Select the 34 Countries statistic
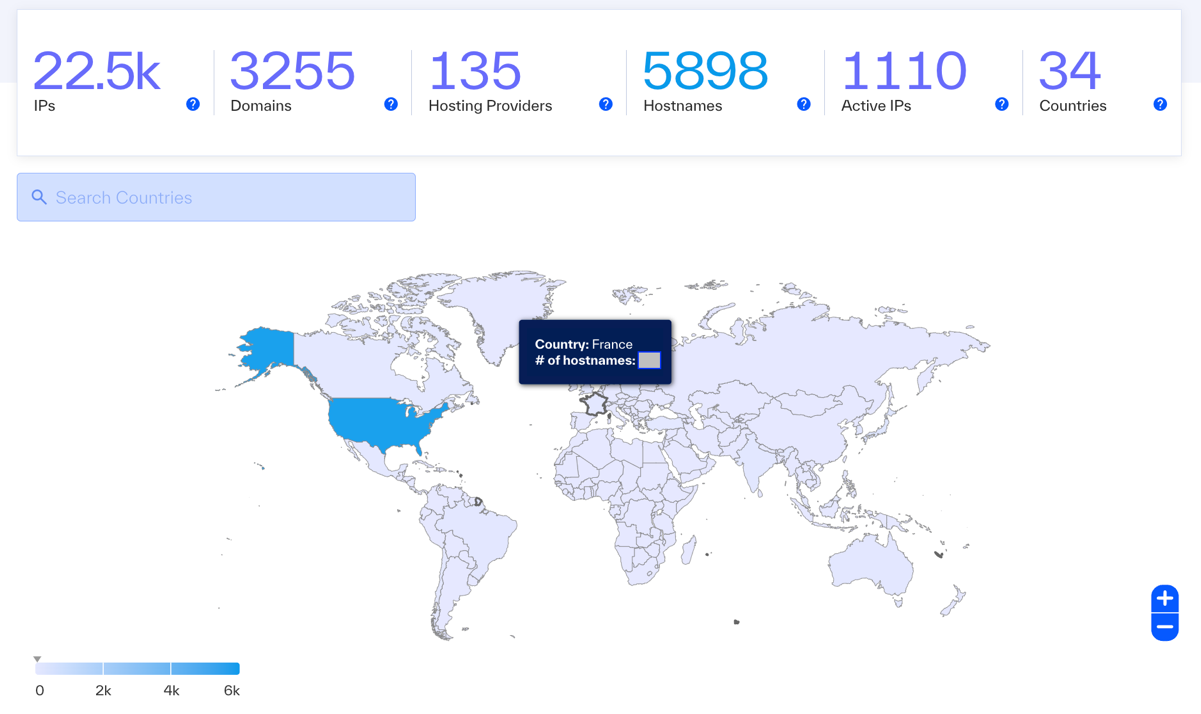The height and width of the screenshot is (714, 1201). coord(1072,82)
